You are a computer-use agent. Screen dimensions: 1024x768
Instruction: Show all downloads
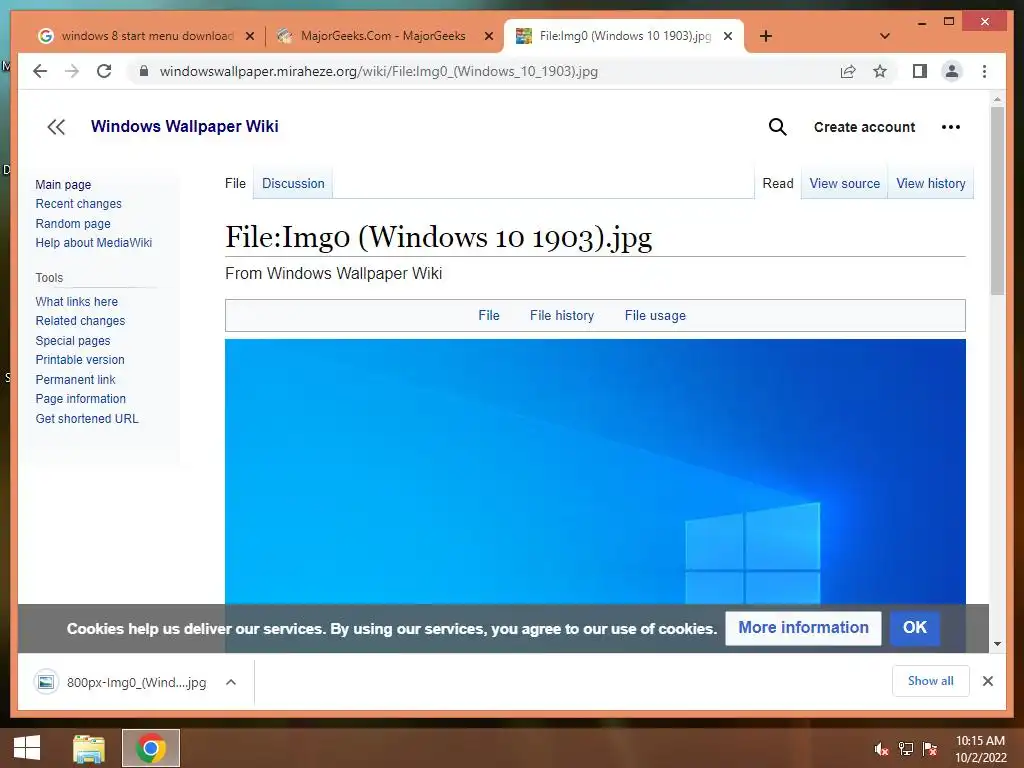(931, 681)
